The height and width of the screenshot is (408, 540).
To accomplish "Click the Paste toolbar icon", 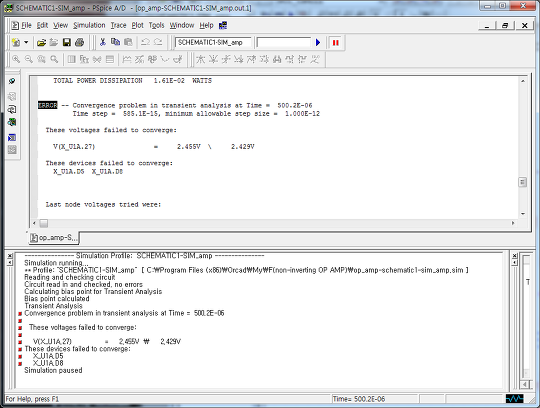I will click(x=128, y=42).
